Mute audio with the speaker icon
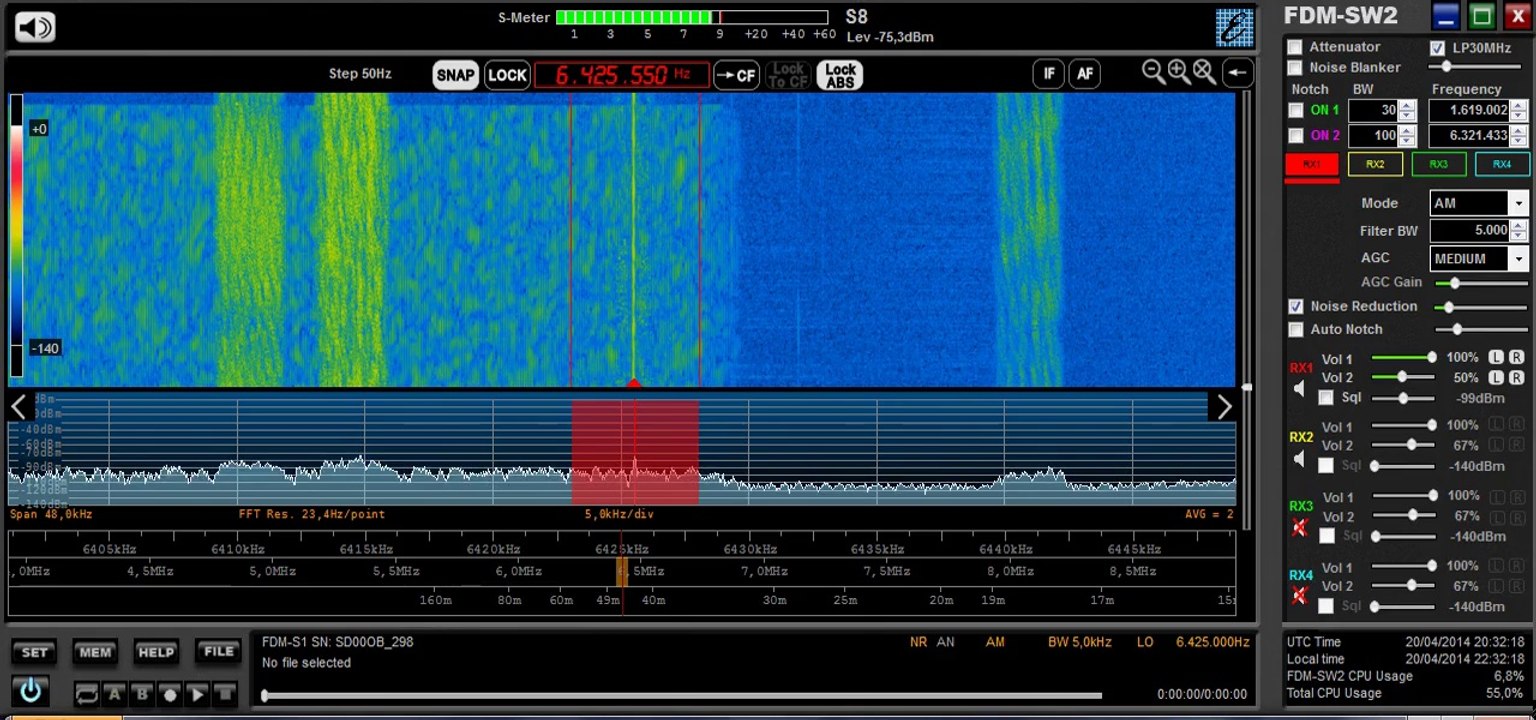The width and height of the screenshot is (1536, 720). click(x=34, y=26)
